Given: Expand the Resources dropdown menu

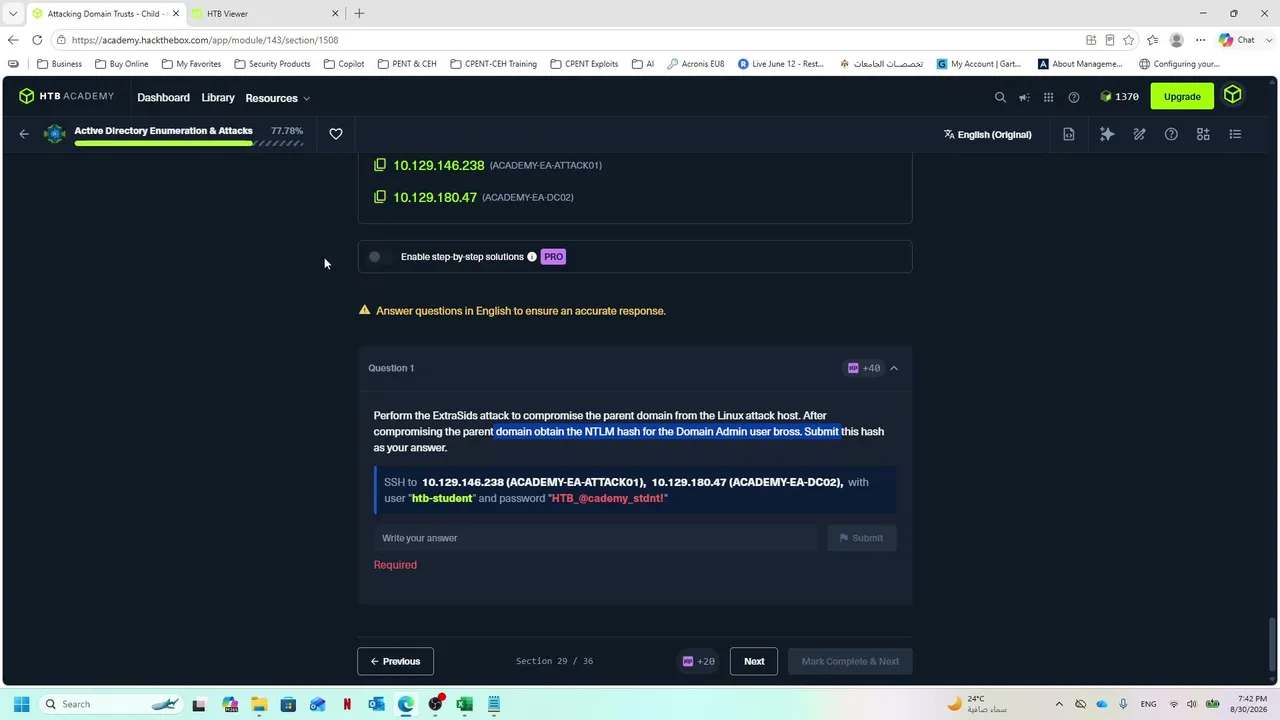Looking at the screenshot, I should coord(277,98).
